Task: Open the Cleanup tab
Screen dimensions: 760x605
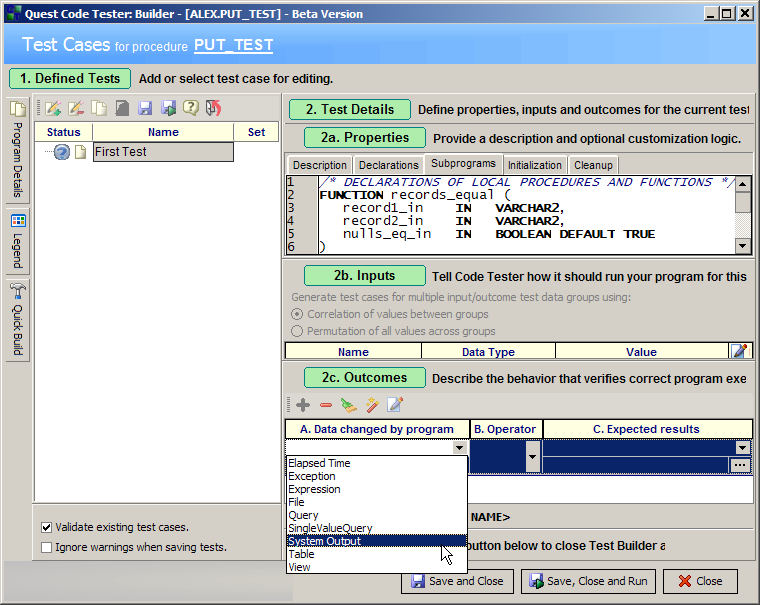Action: pyautogui.click(x=593, y=165)
